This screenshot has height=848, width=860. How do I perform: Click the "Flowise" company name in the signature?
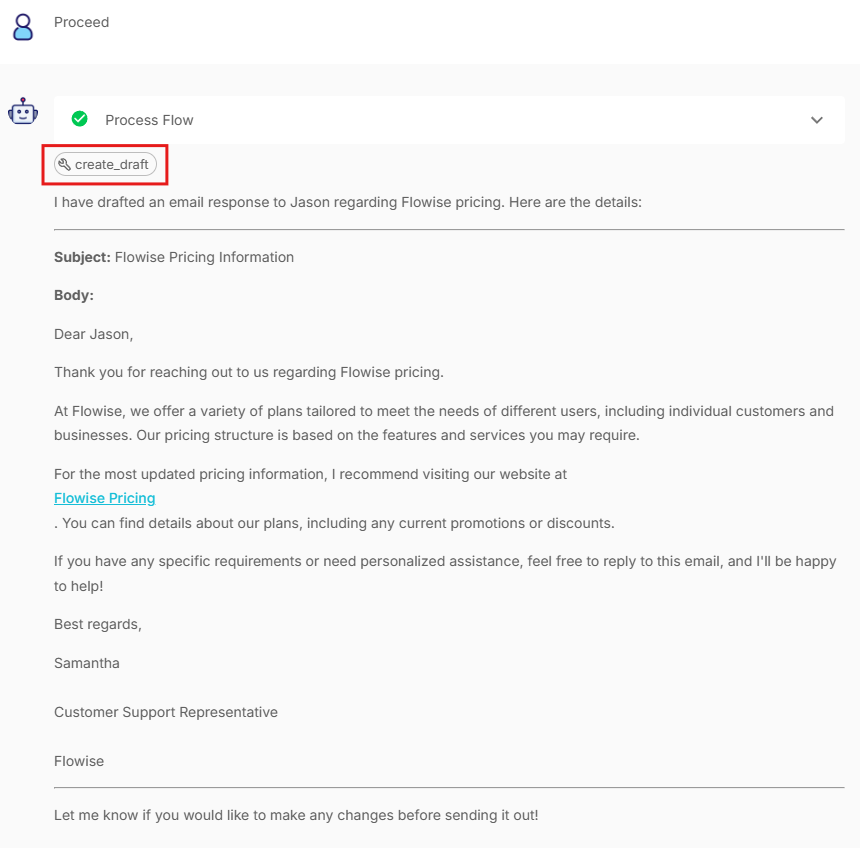pyautogui.click(x=79, y=761)
